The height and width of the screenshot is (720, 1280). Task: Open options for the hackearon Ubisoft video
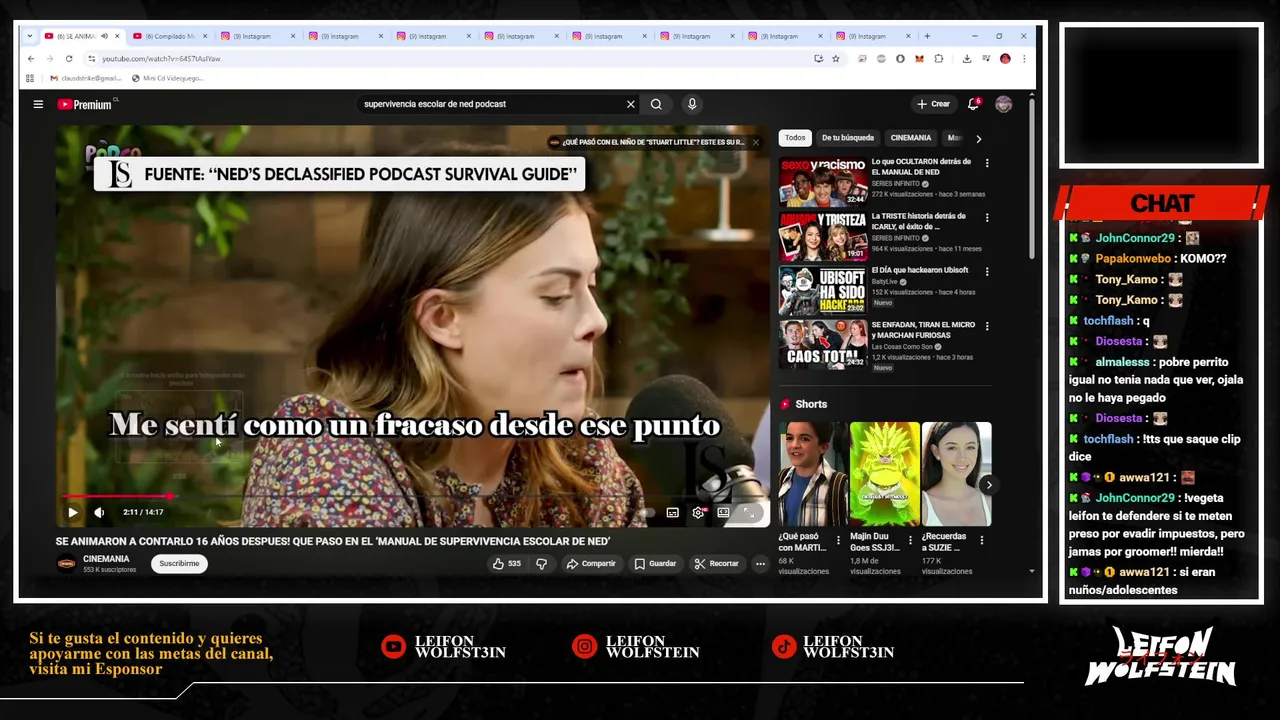coord(987,271)
